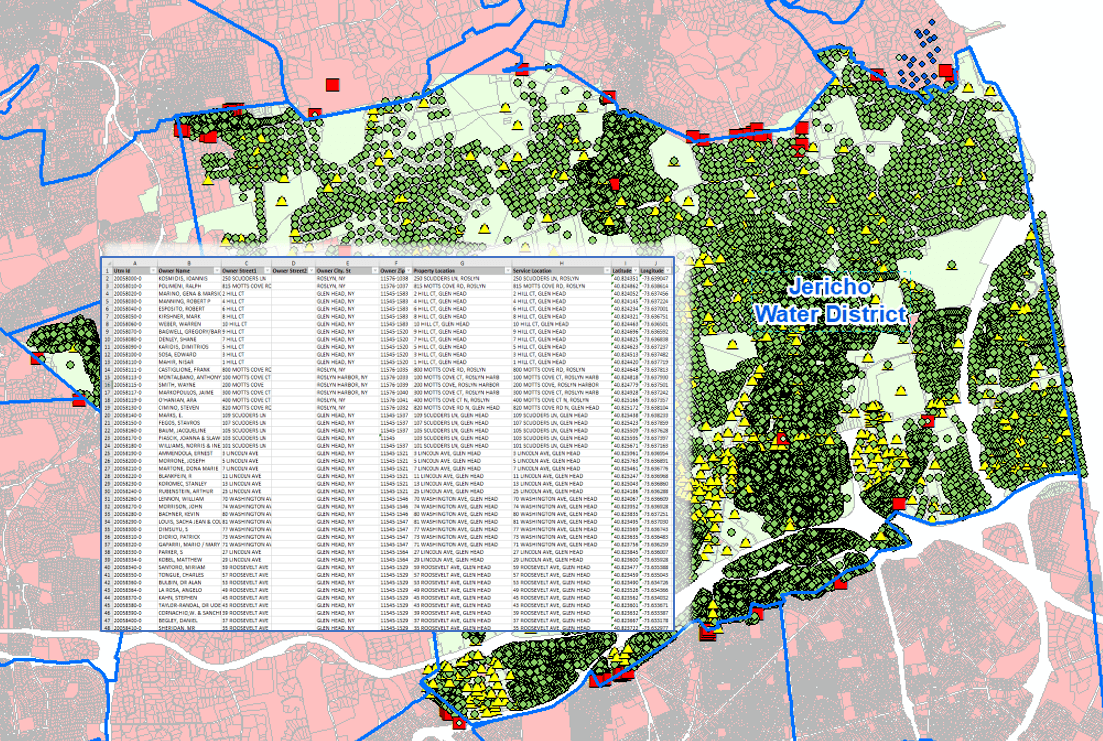This screenshot has width=1103, height=741.
Task: Select owner cell LA ROSA, ANGELO
Action: pos(189,590)
